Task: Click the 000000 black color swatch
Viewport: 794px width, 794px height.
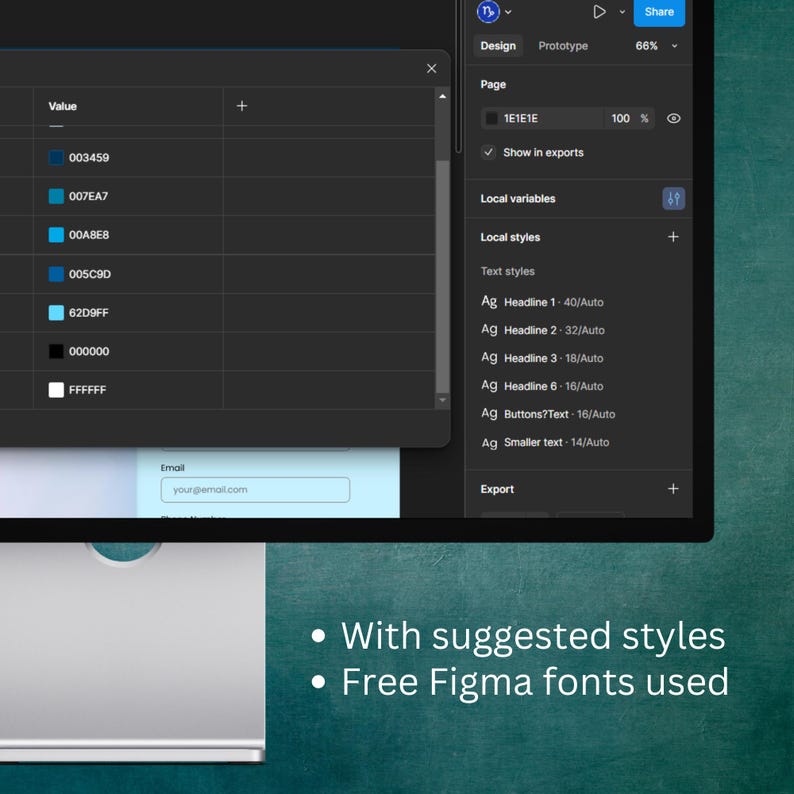Action: (x=56, y=351)
